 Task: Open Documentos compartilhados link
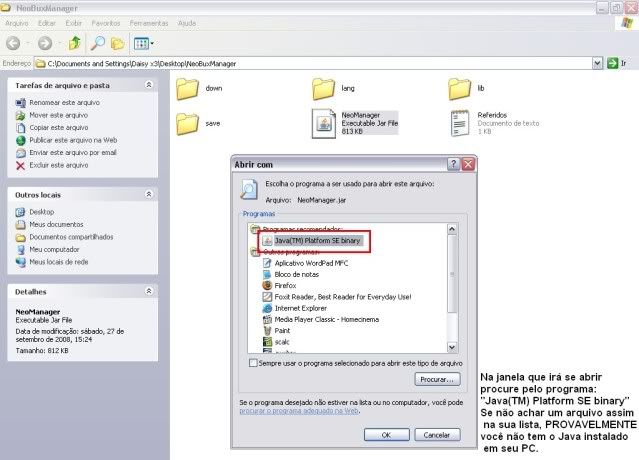click(x=71, y=237)
